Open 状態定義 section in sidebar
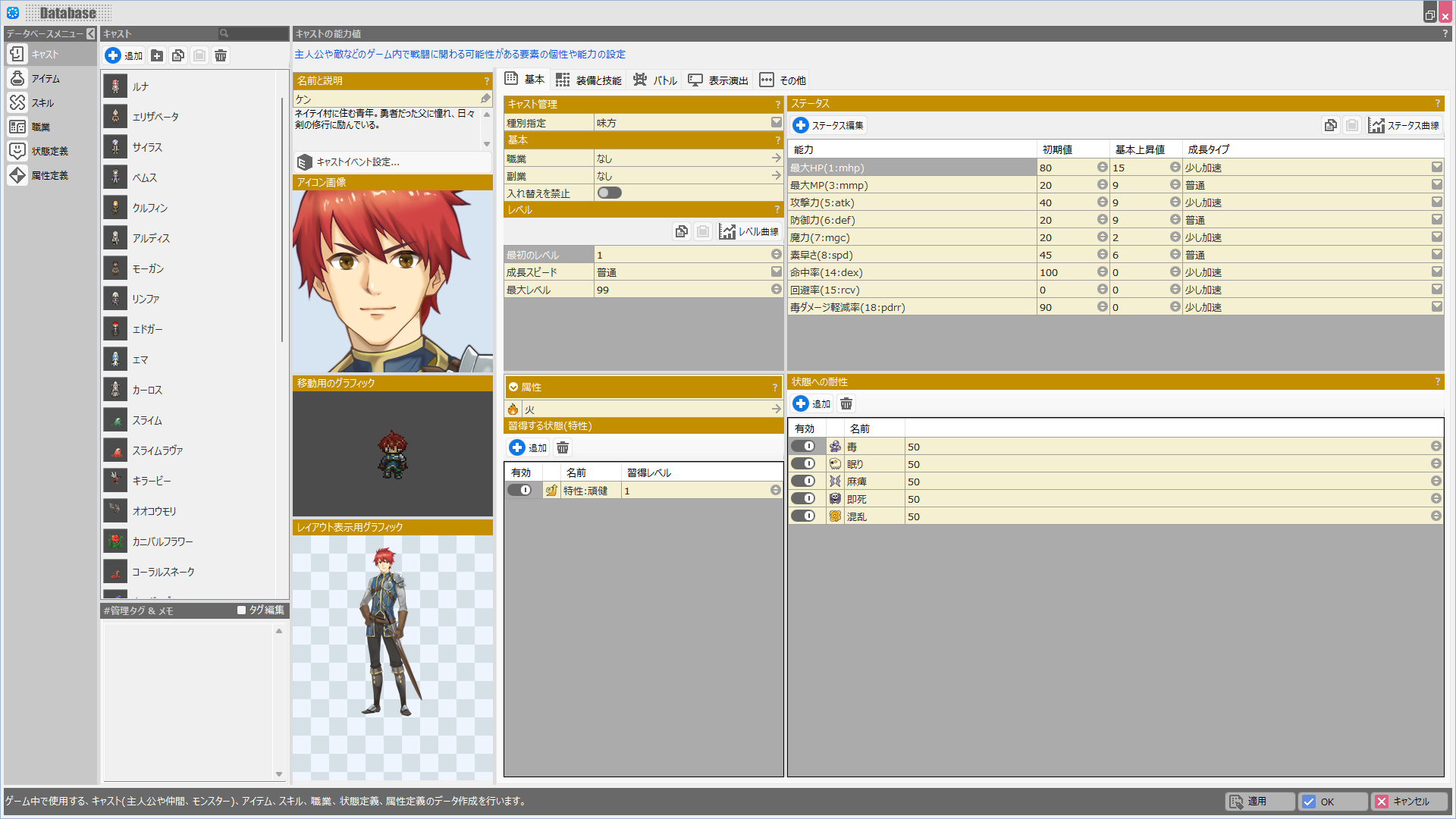 point(49,152)
